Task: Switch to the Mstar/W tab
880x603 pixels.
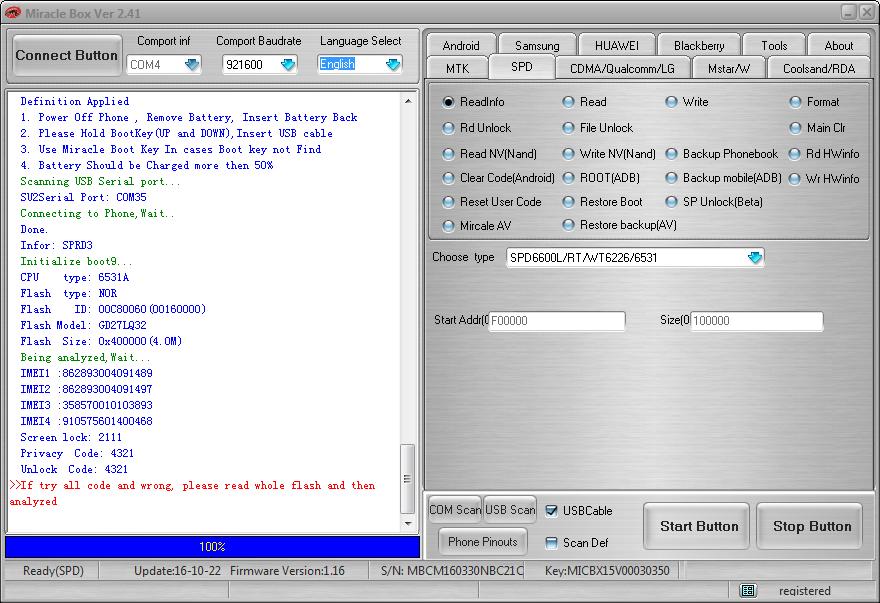Action: 728,68
